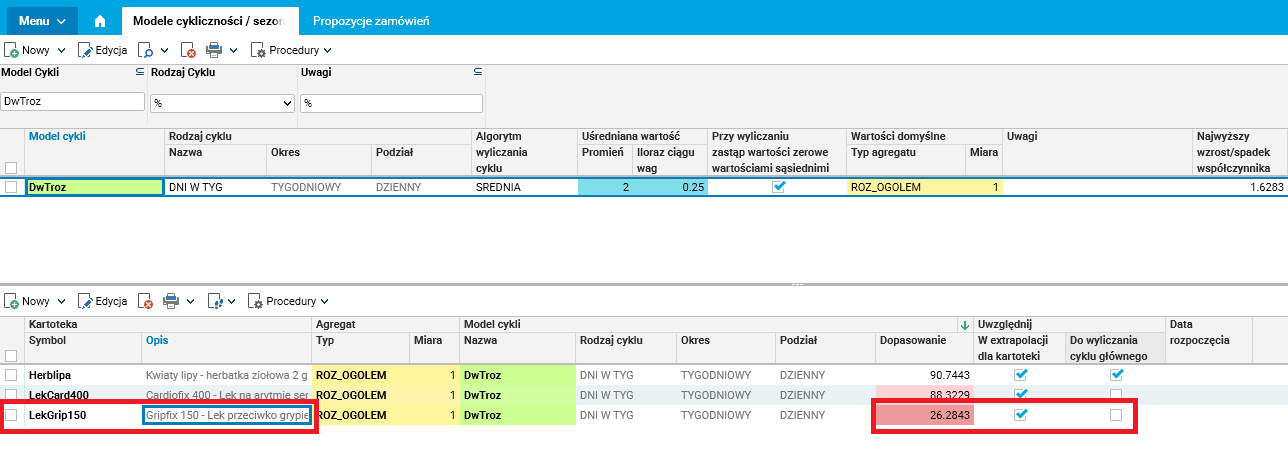Click the filter operator icon beside Uwagi

[x=477, y=72]
